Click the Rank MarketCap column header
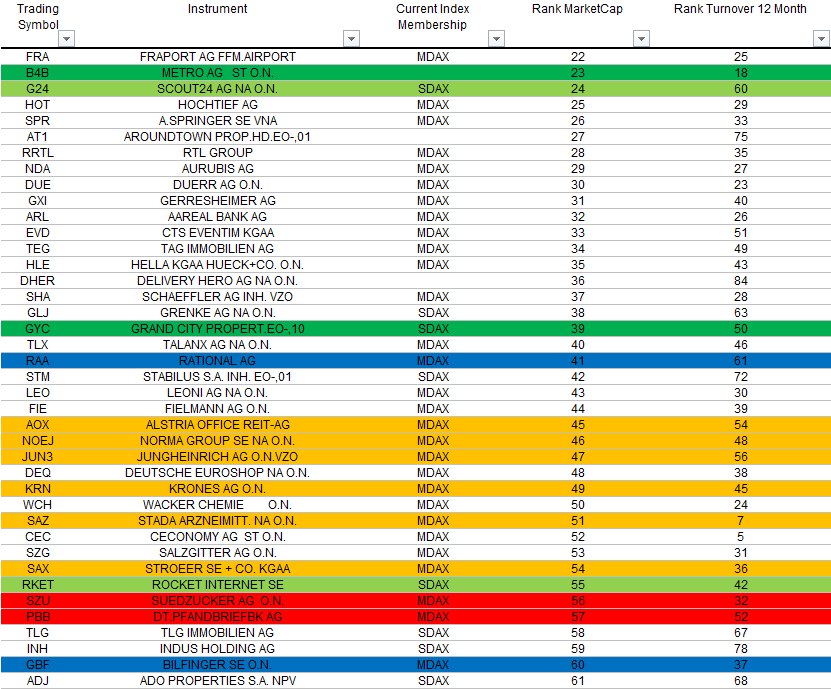Viewport: 831px width, 689px height. (x=577, y=9)
